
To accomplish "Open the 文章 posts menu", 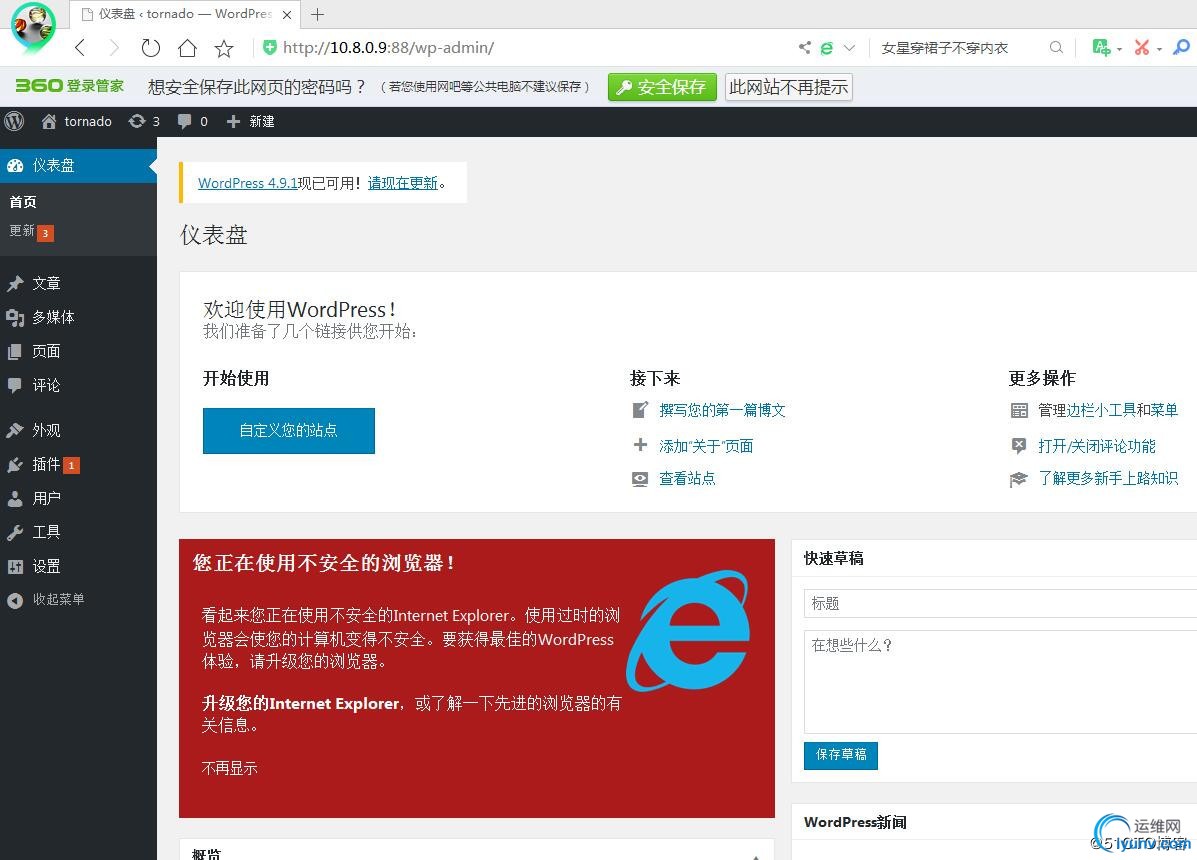I will (78, 284).
